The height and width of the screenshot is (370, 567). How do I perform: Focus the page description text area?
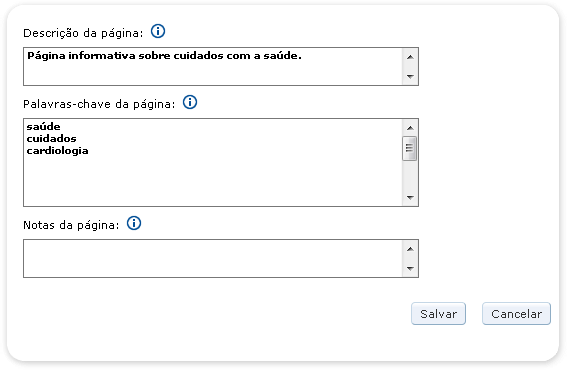click(213, 67)
